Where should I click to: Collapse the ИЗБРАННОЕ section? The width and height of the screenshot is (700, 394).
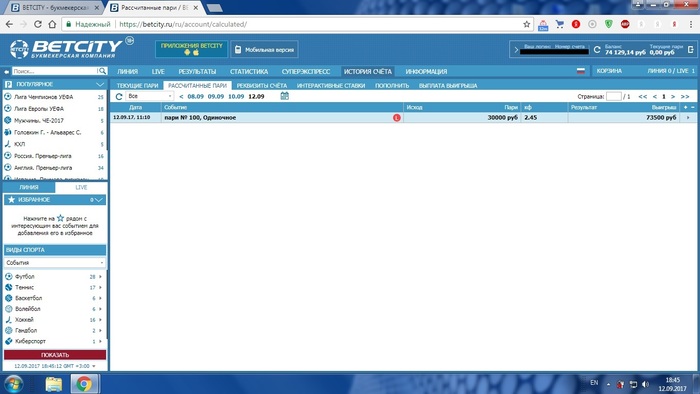click(x=99, y=200)
